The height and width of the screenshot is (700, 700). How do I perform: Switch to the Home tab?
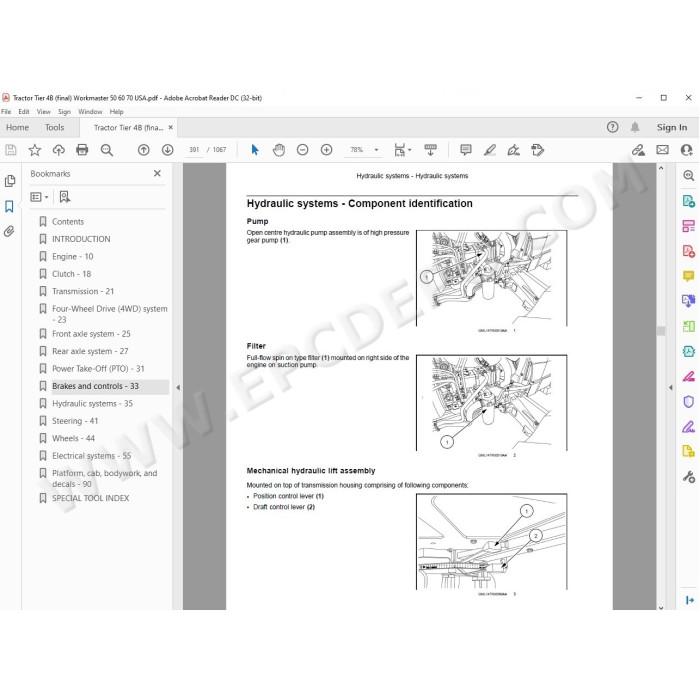[17, 127]
